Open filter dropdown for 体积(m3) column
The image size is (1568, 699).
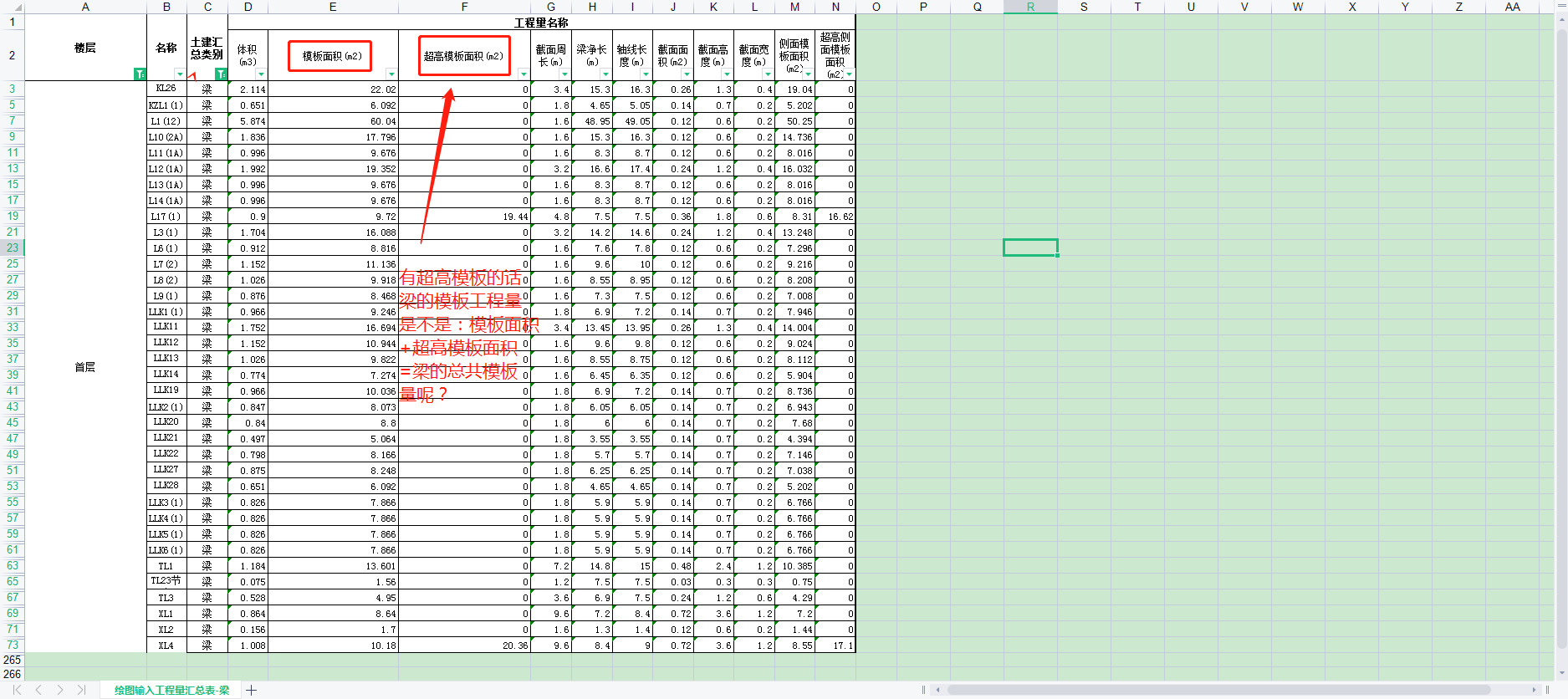pyautogui.click(x=261, y=74)
